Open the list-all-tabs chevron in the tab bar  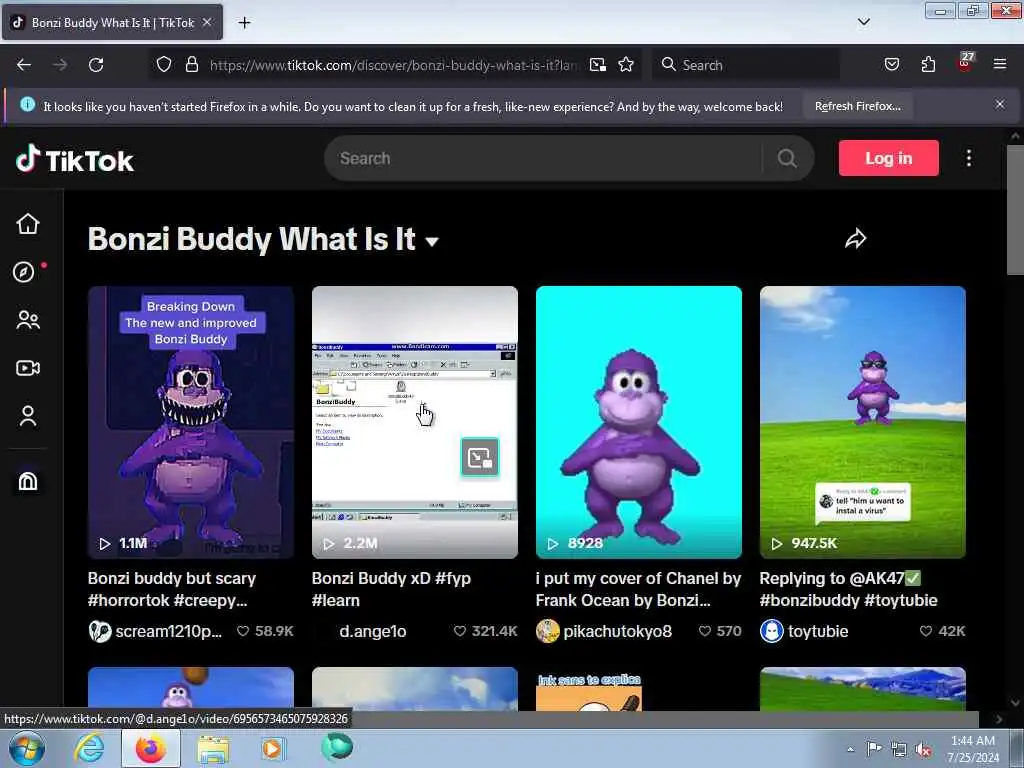(x=863, y=22)
